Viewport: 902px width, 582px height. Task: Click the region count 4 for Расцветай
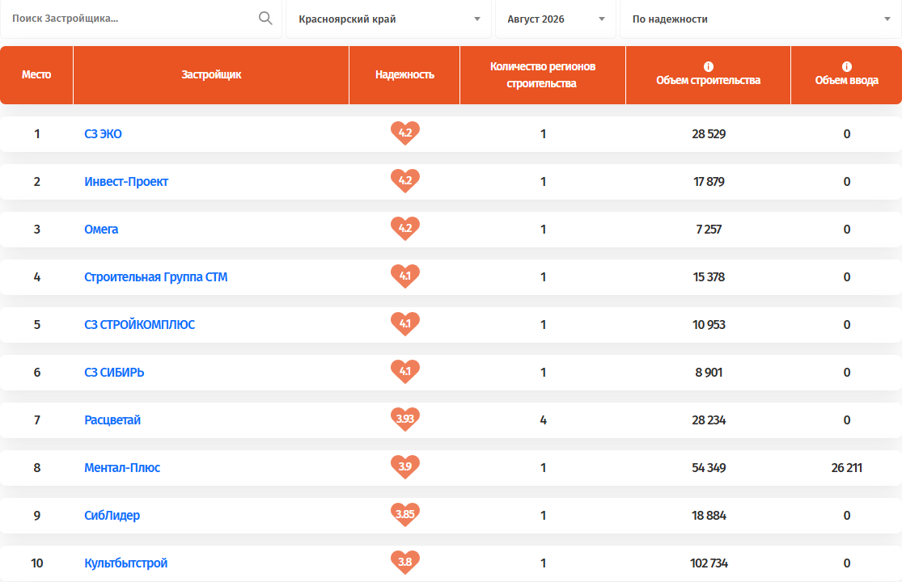(x=543, y=420)
